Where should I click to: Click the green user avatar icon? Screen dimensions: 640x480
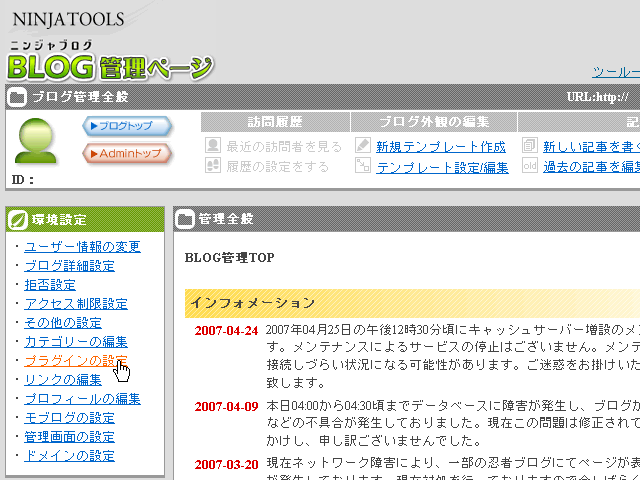click(36, 141)
